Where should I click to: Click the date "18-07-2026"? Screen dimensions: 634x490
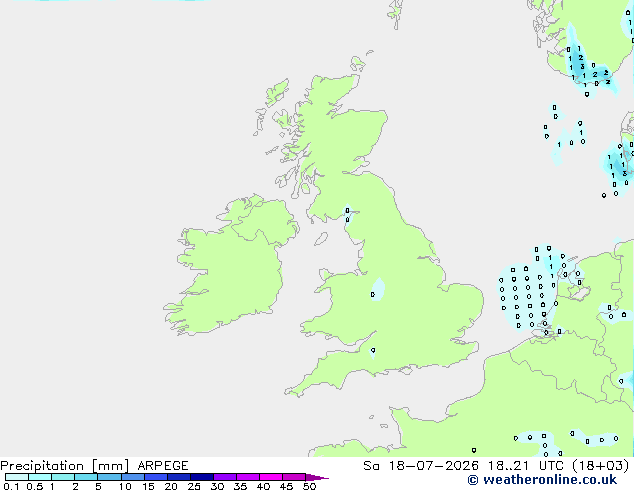click(433, 466)
